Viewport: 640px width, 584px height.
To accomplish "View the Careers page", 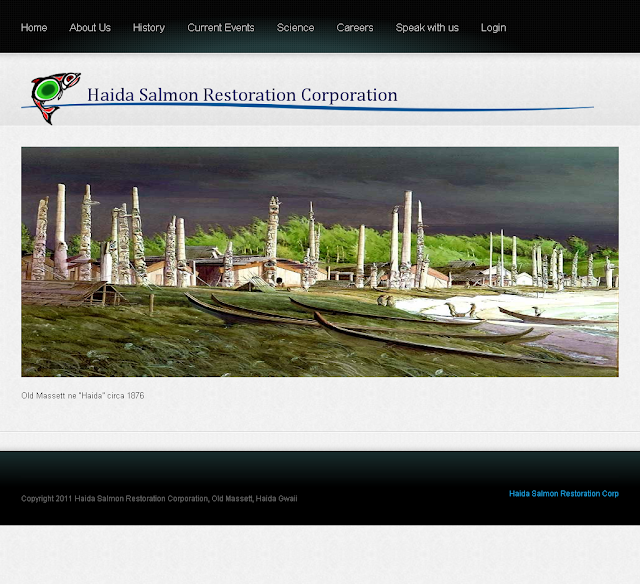I will tap(355, 28).
